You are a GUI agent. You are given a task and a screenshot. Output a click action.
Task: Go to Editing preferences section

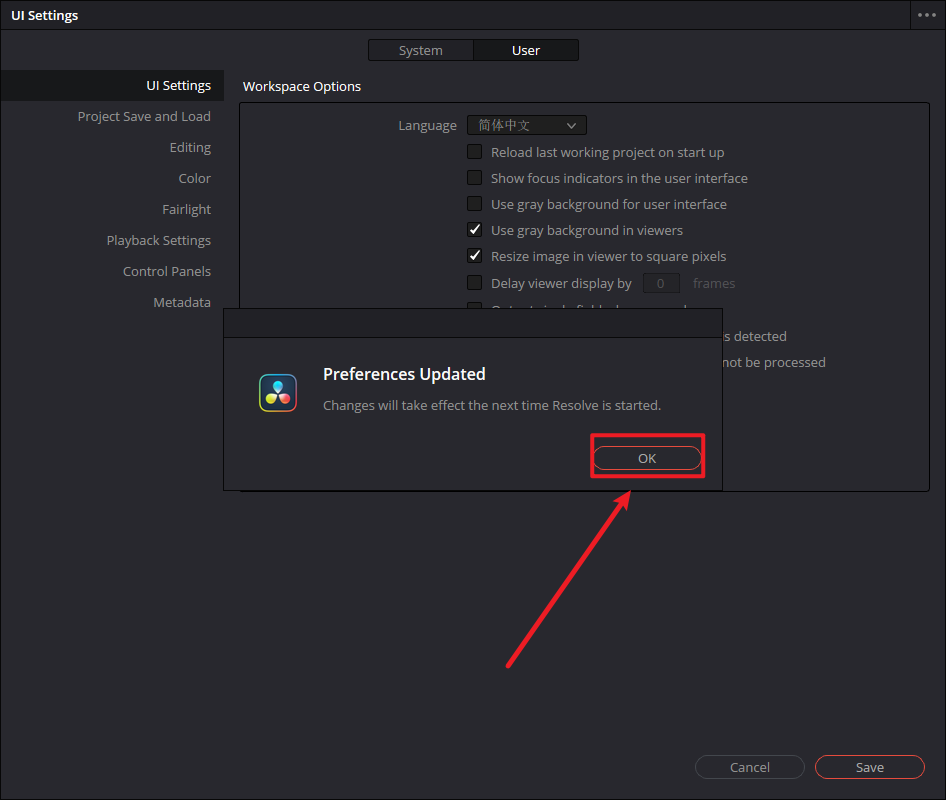coord(190,147)
